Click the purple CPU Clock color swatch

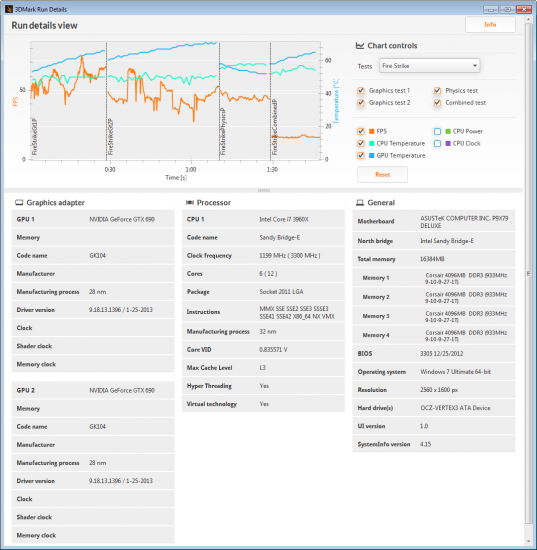[448, 143]
